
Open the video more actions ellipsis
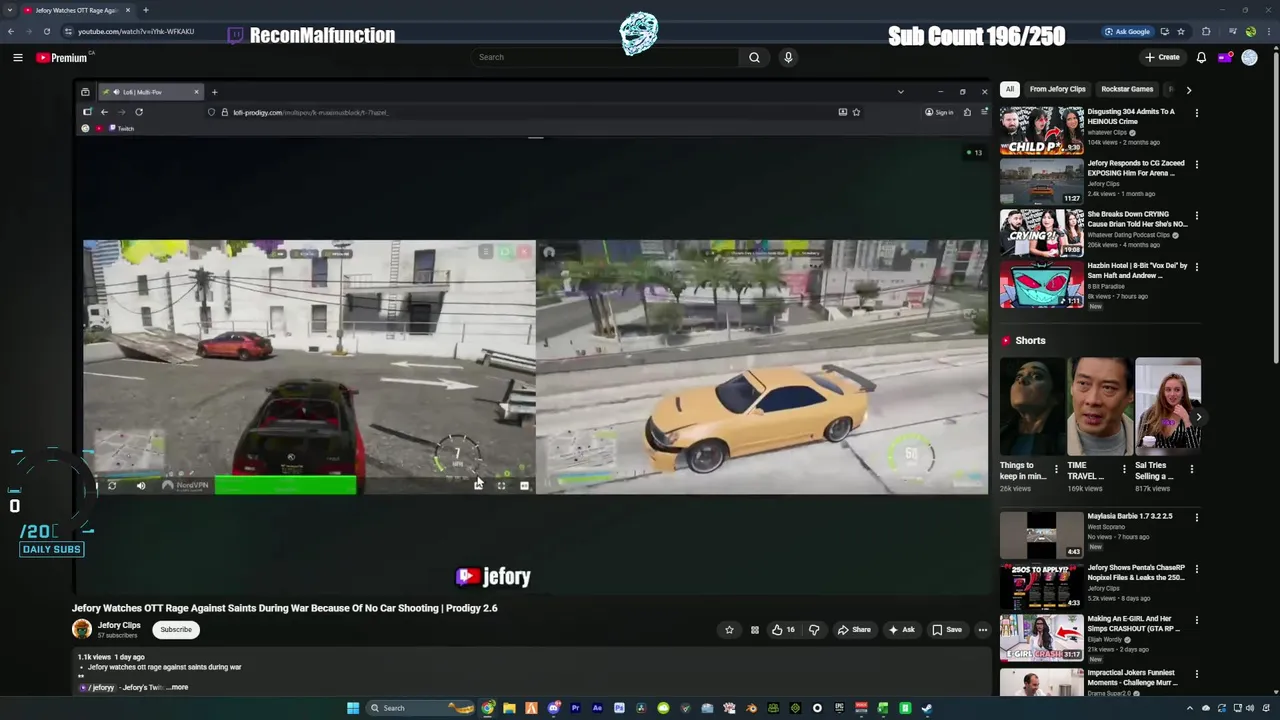983,630
